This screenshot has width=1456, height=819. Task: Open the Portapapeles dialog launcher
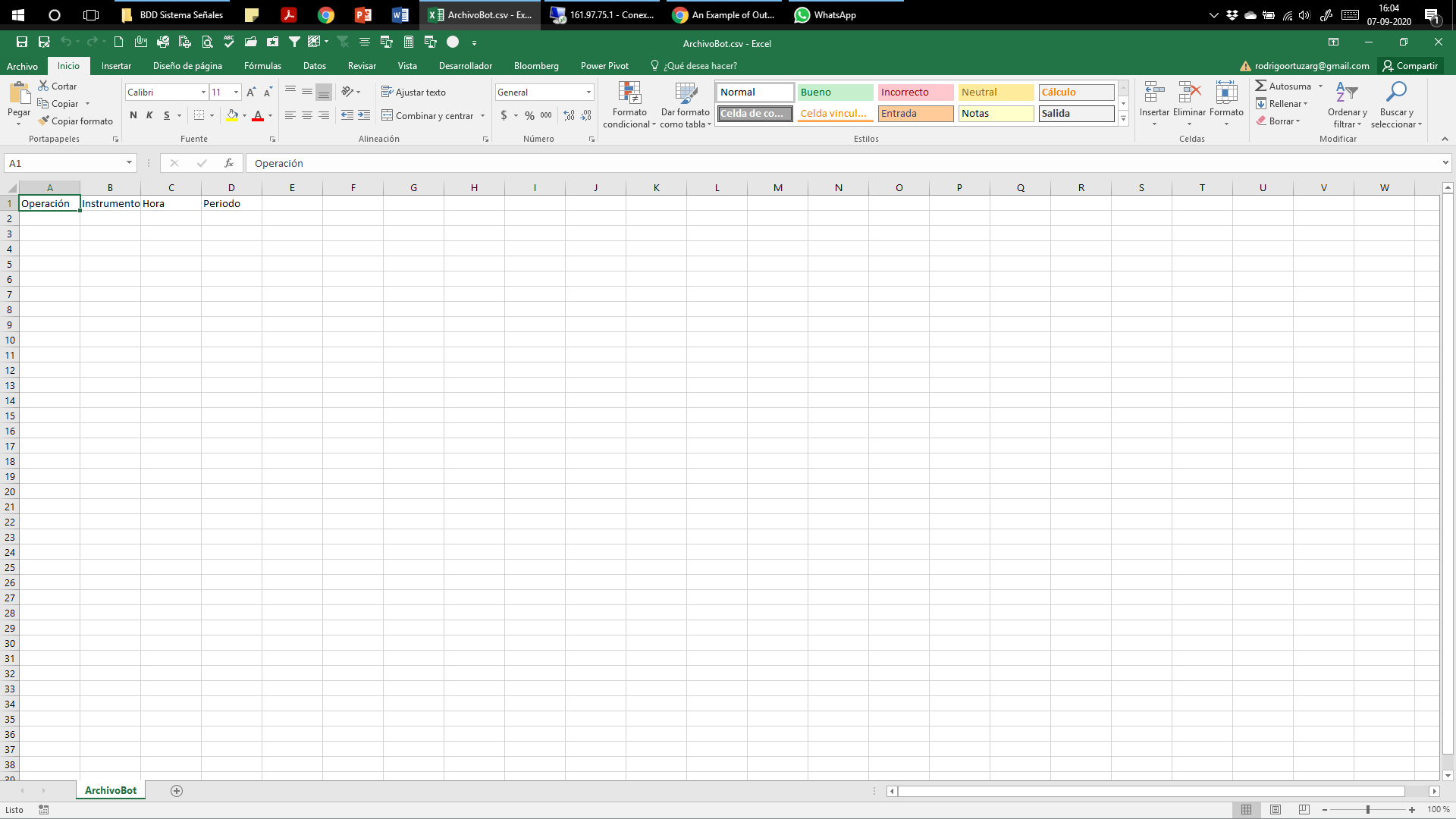115,140
